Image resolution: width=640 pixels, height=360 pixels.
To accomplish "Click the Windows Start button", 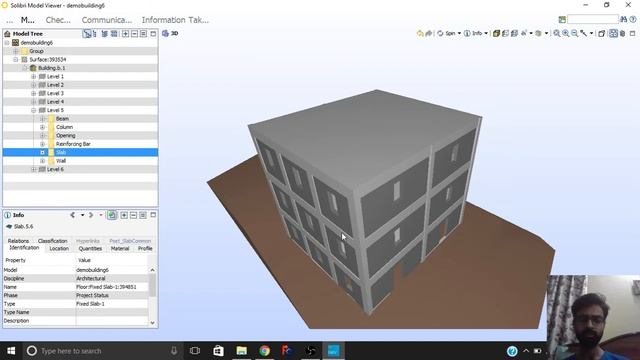I will 11,351.
